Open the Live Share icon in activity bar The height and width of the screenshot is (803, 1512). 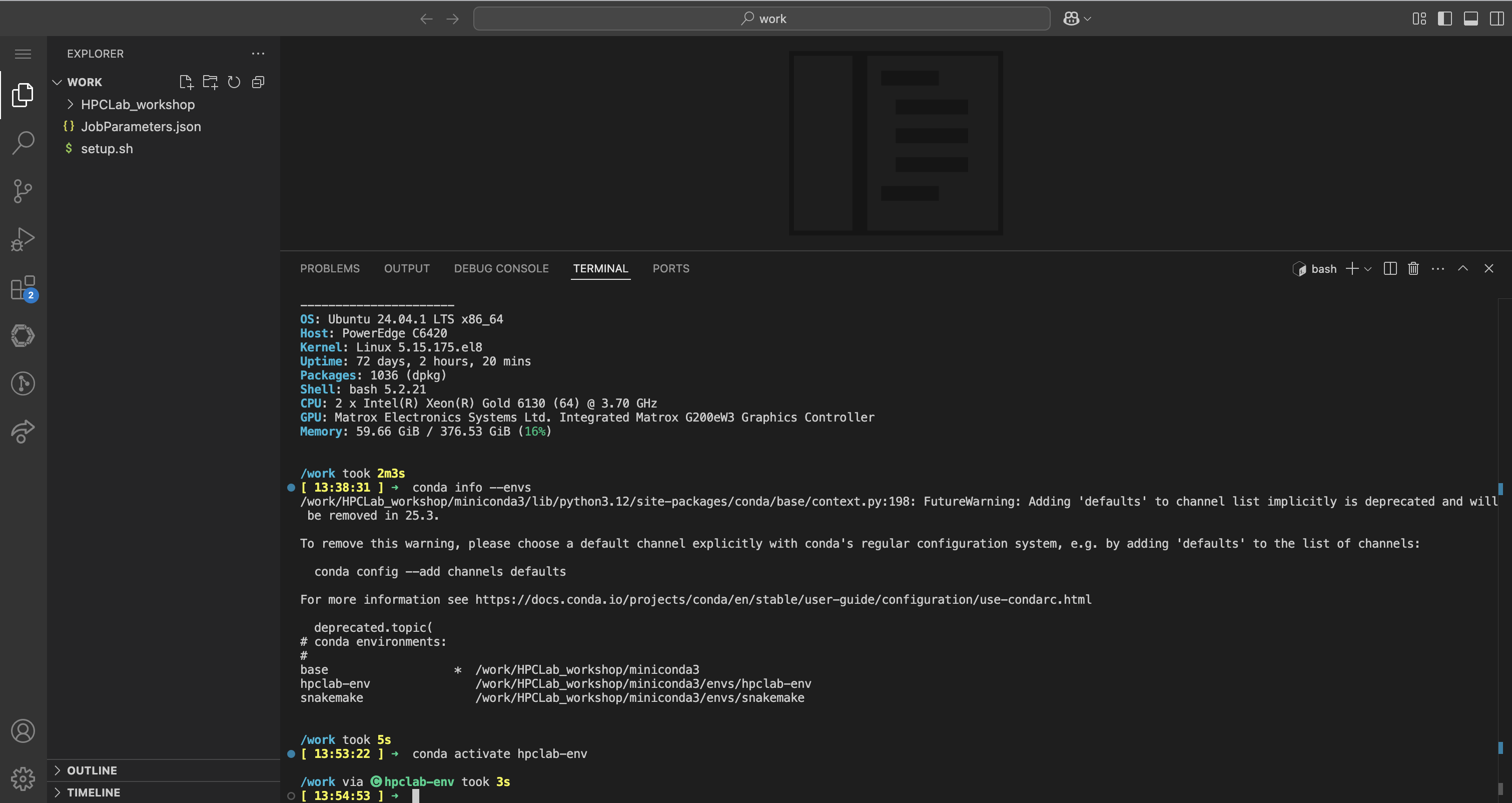23,432
